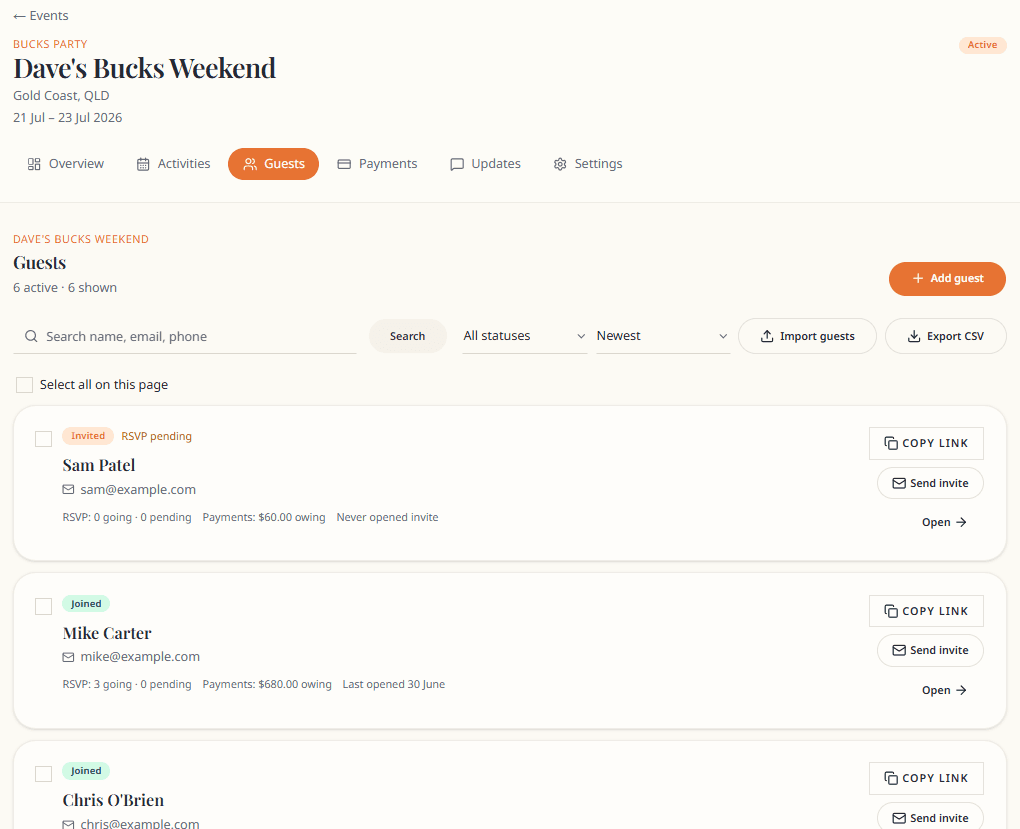This screenshot has height=829, width=1020.
Task: Click 'Last opened 30 June' text
Action: [394, 685]
